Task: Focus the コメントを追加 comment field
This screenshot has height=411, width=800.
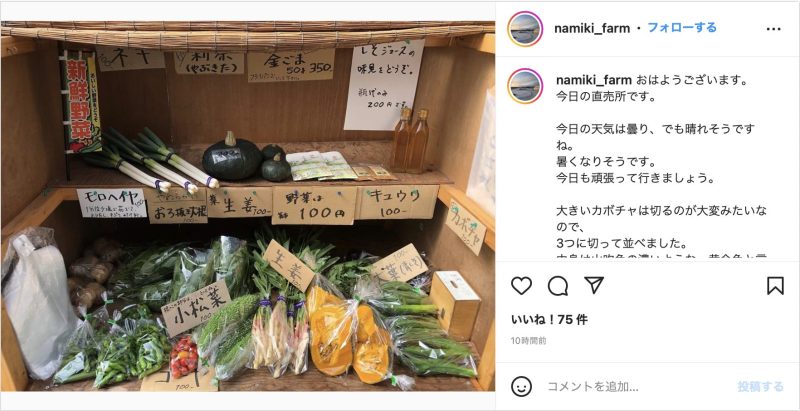Action: point(638,387)
